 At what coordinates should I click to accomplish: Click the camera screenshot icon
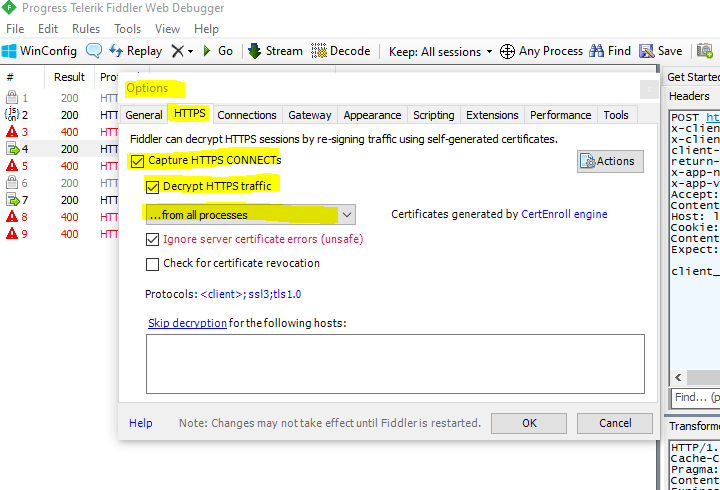click(x=704, y=51)
